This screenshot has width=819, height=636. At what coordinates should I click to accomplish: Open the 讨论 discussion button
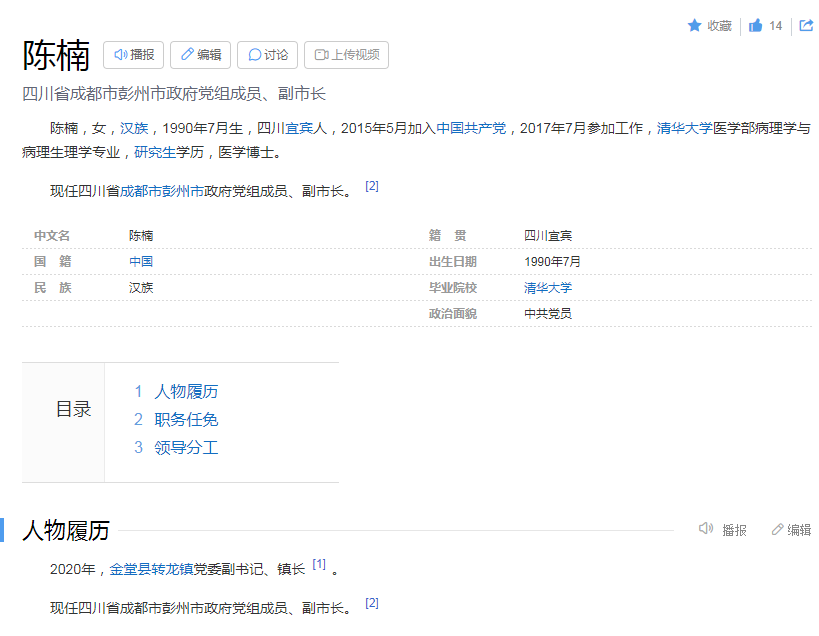(267, 55)
